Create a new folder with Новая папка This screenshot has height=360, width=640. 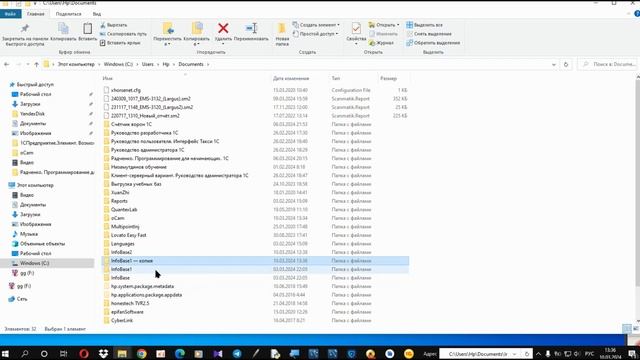(282, 33)
